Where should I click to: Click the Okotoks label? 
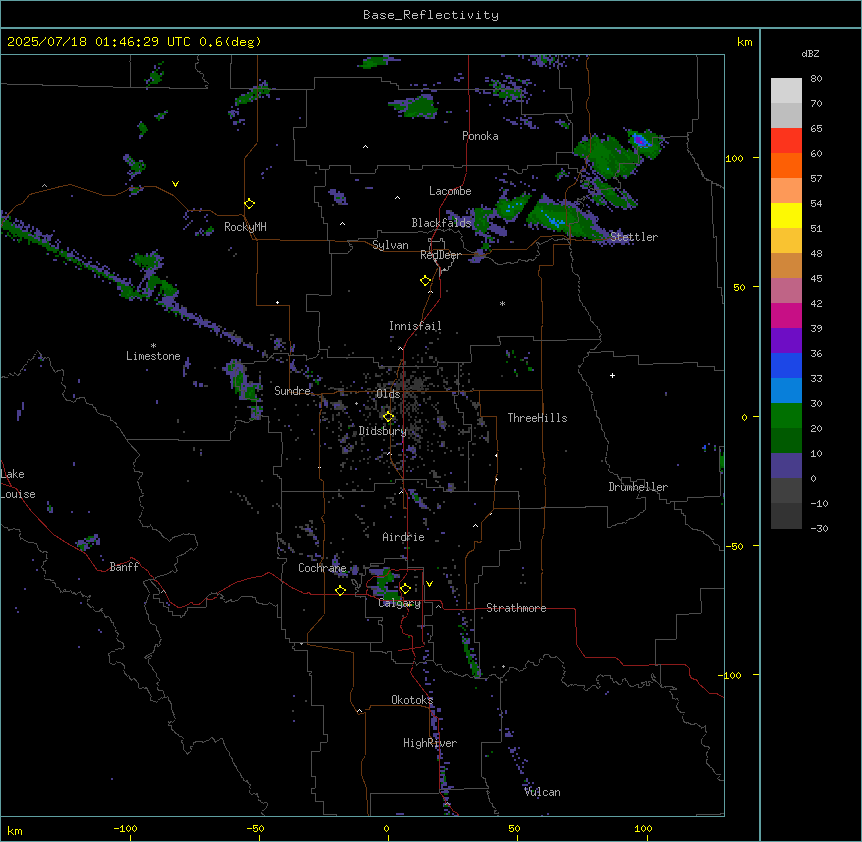(412, 700)
